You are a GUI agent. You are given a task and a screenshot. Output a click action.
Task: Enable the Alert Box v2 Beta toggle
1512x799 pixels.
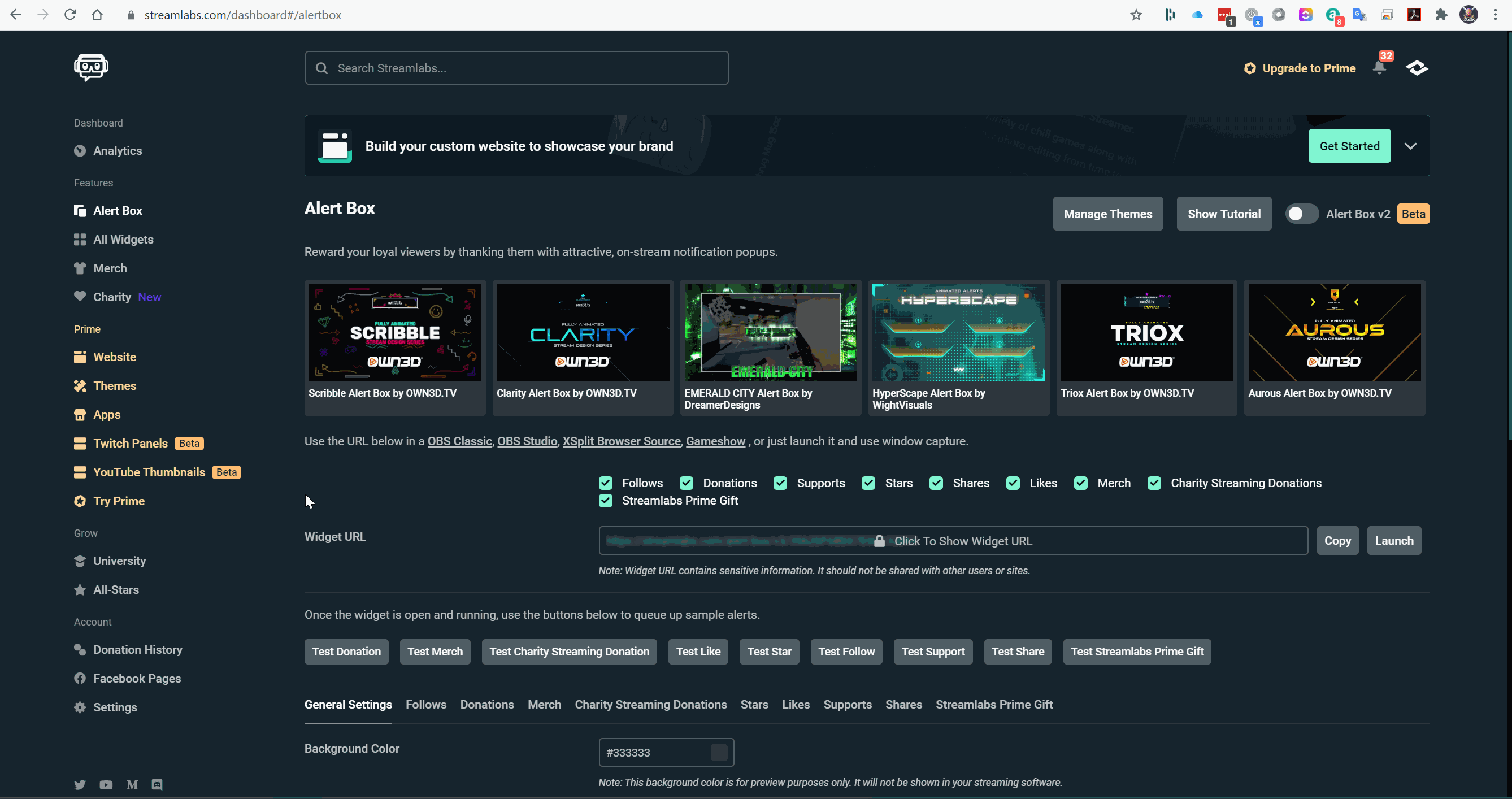point(1301,214)
